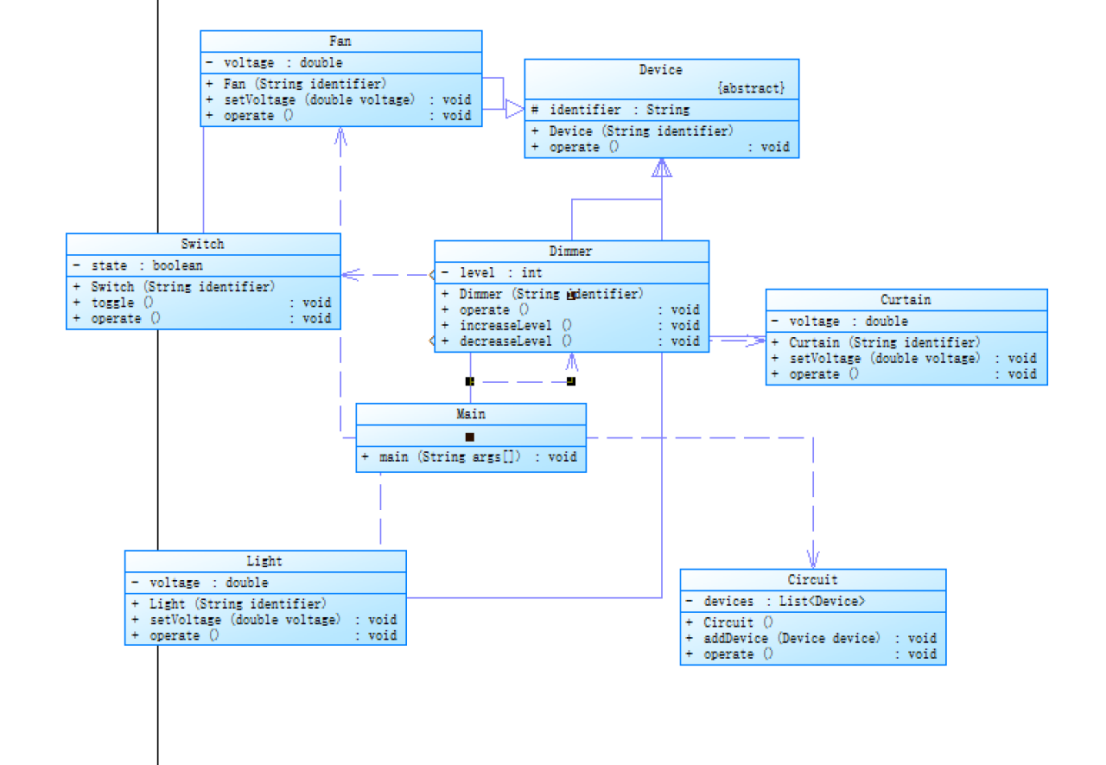Click dashed arrowhead pointing to Switch
Viewport: 1106px width, 765px height.
point(352,274)
